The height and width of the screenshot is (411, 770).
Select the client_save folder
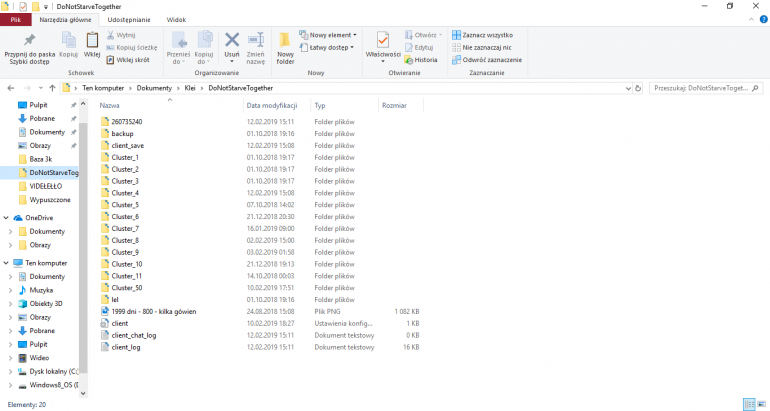pos(128,145)
